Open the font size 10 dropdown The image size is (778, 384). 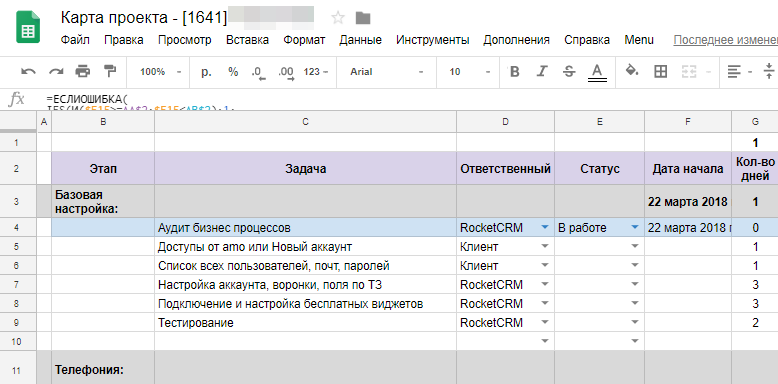pos(470,72)
